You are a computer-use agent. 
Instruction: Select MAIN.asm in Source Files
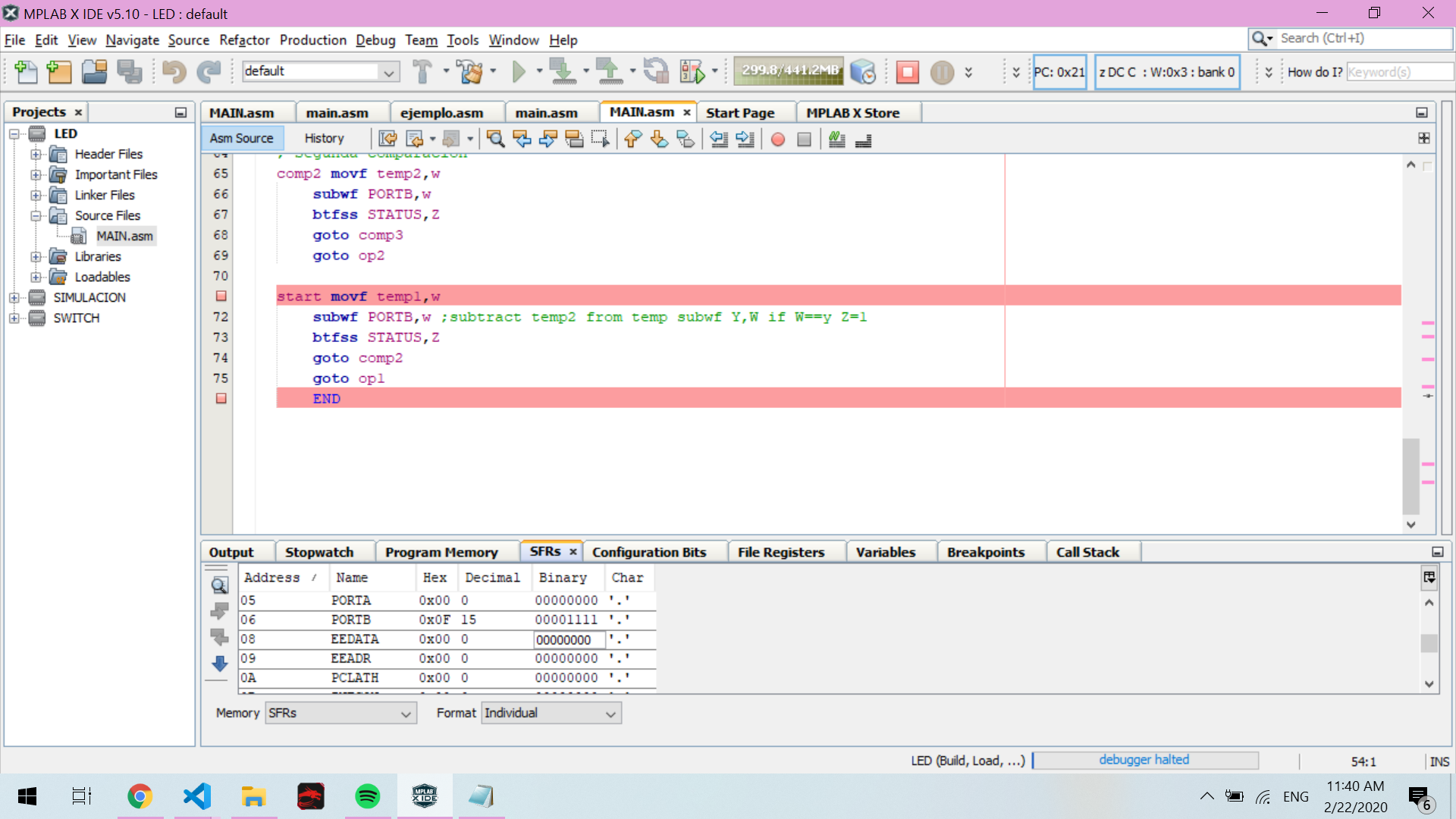tap(124, 237)
